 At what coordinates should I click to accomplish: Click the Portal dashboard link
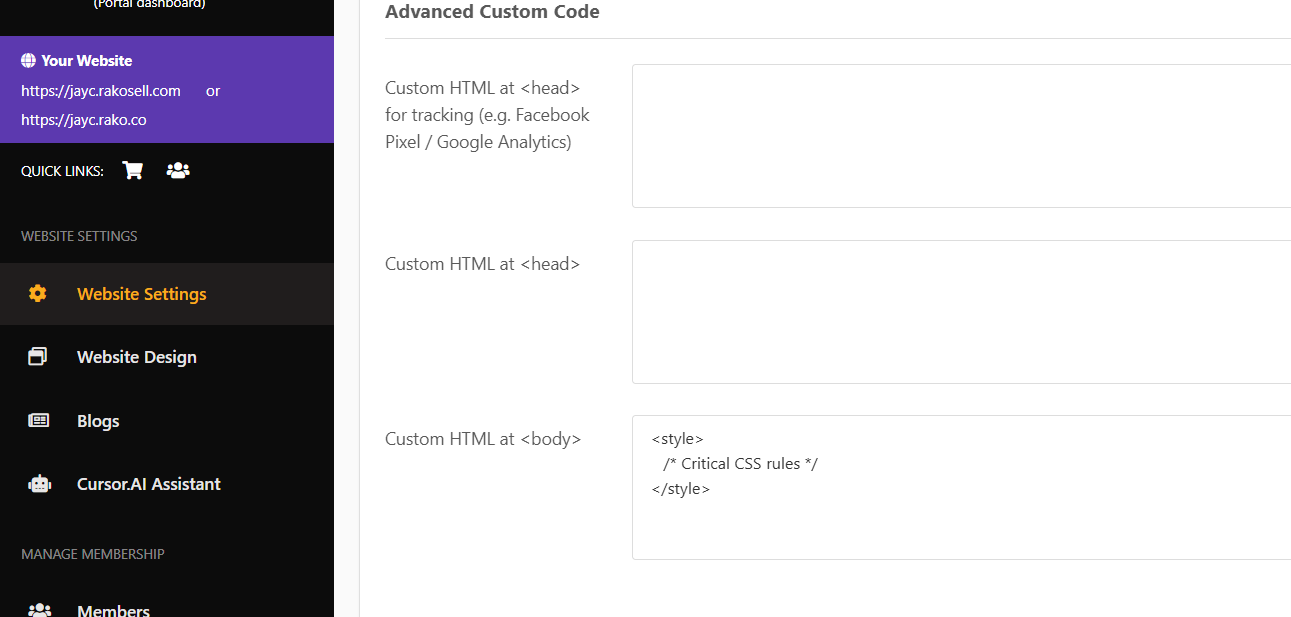tap(149, 4)
